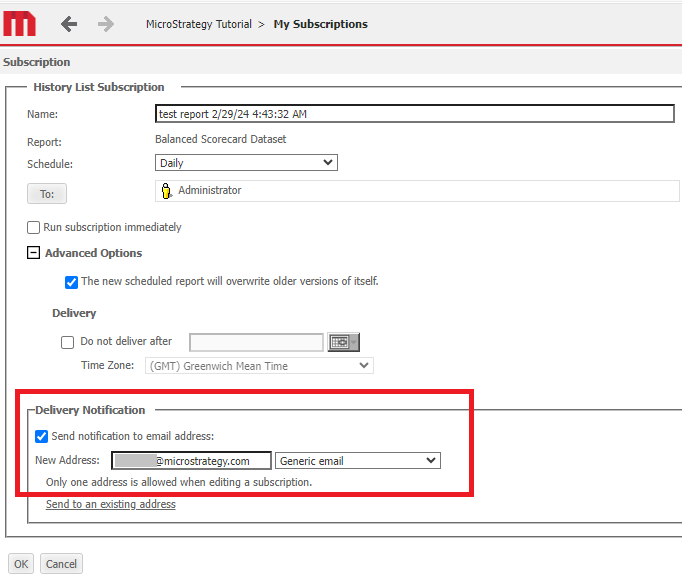Click the Administrator user icon

point(166,191)
